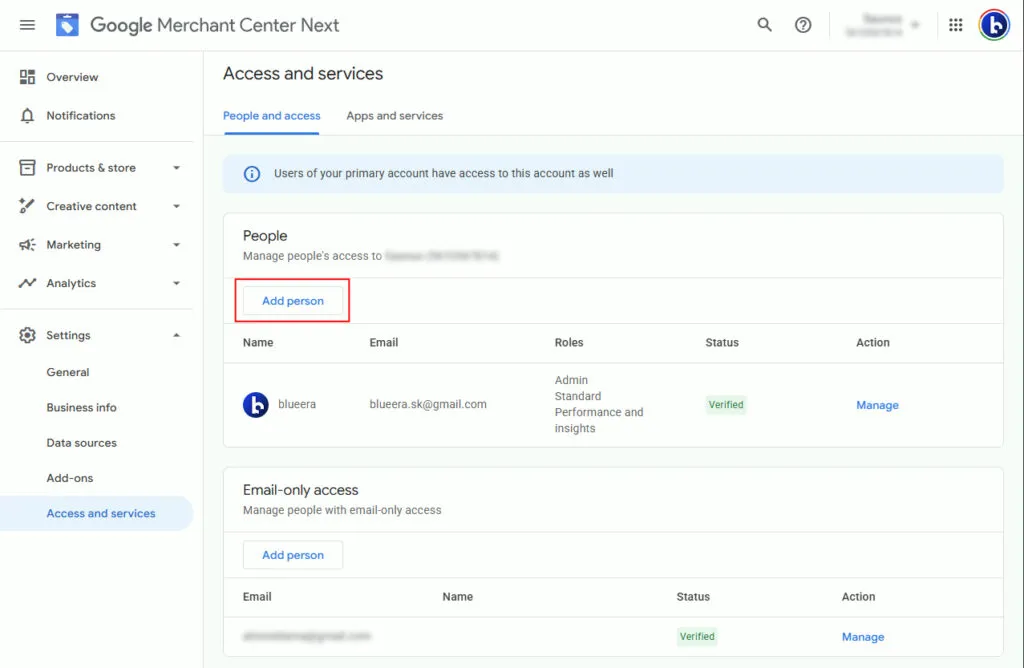This screenshot has height=668, width=1024.
Task: Expand the Marketing menu arrow
Action: coord(176,245)
